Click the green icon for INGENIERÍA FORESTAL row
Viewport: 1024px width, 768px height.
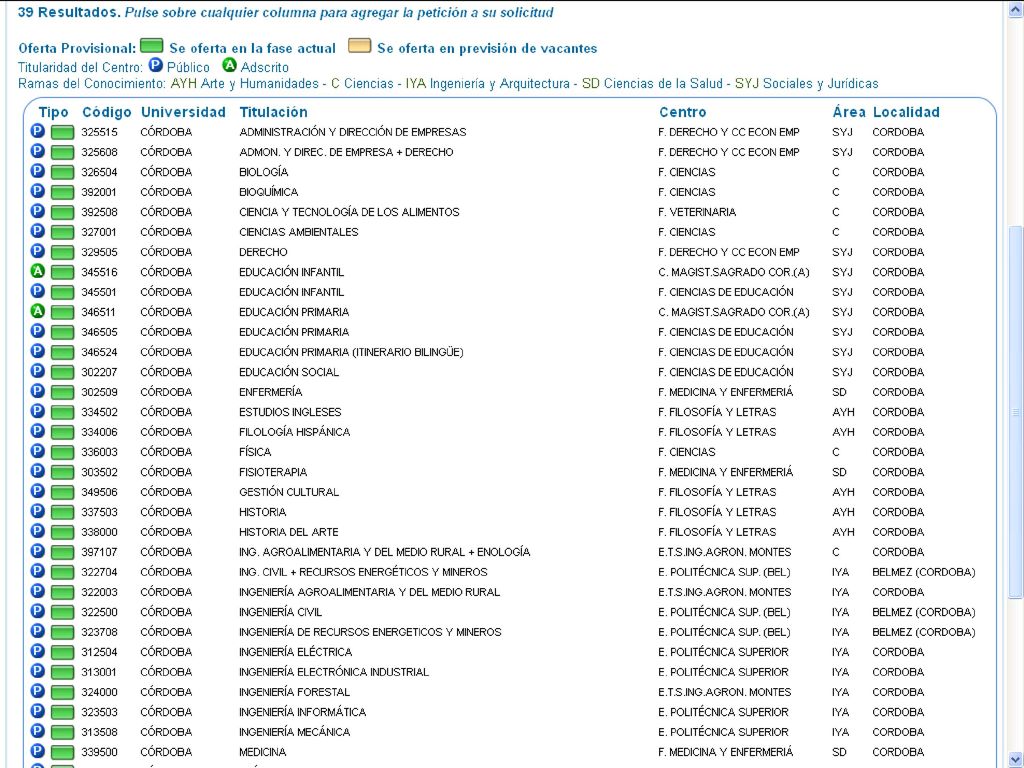pos(63,692)
